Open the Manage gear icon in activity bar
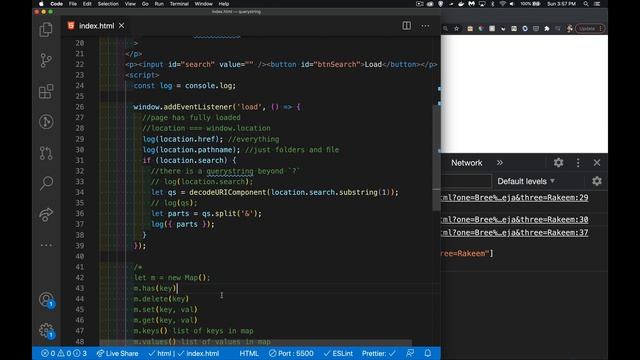The image size is (640, 360). pos(46,331)
